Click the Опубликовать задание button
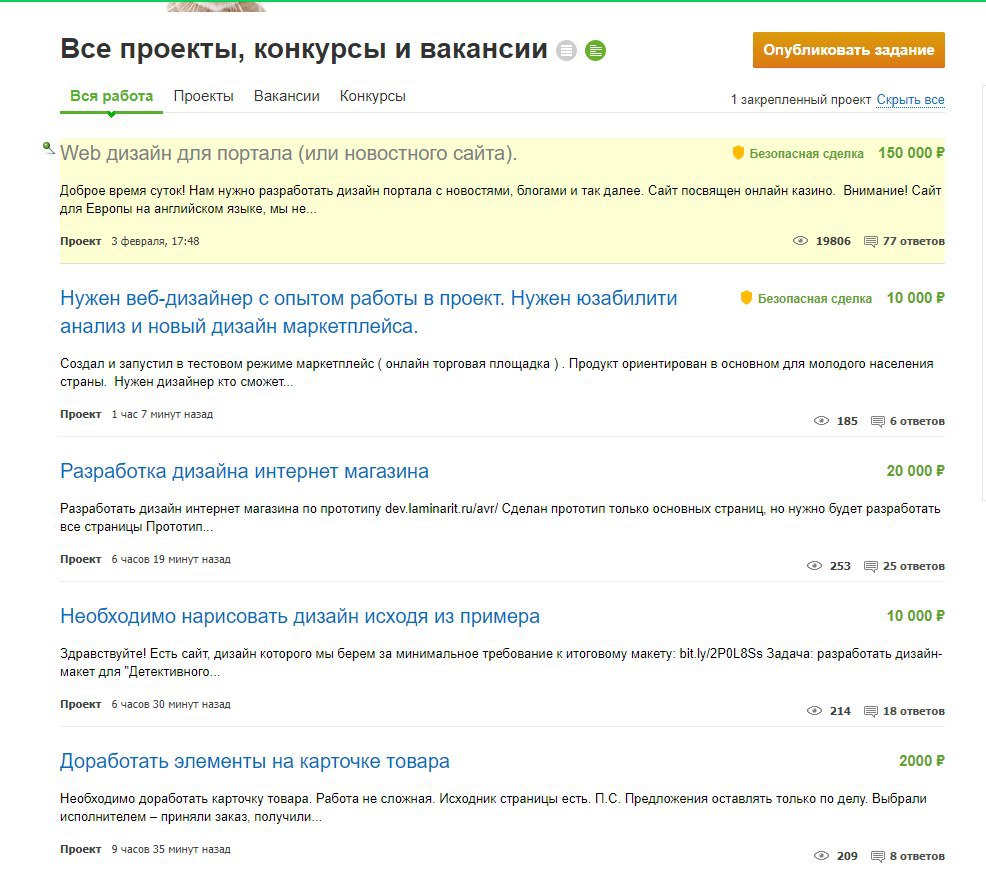This screenshot has width=986, height=870. tap(848, 50)
